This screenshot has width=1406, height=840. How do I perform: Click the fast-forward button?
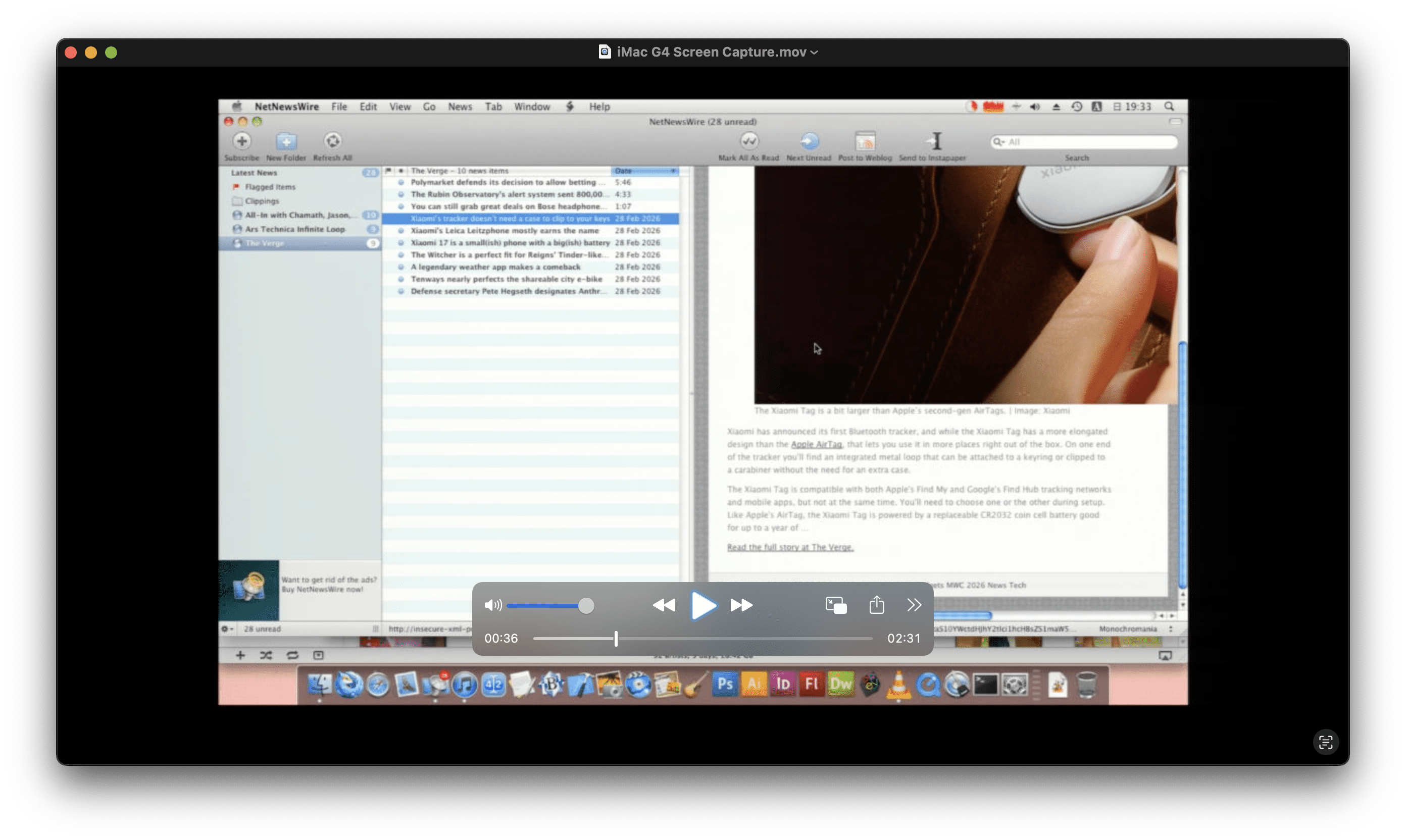tap(741, 606)
